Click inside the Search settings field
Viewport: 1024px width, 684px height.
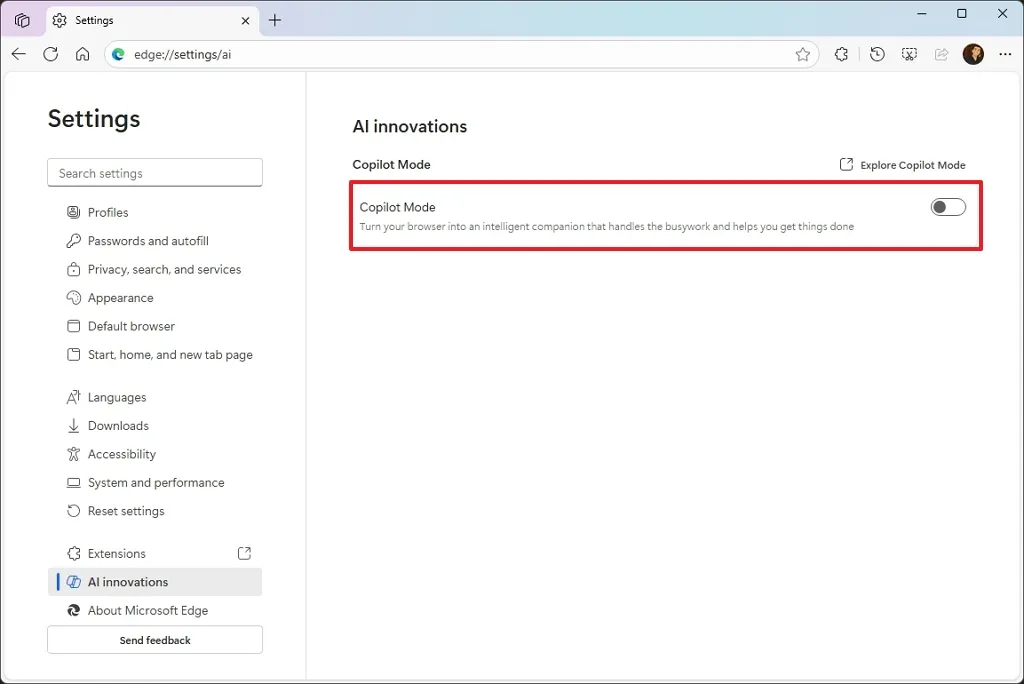(154, 172)
